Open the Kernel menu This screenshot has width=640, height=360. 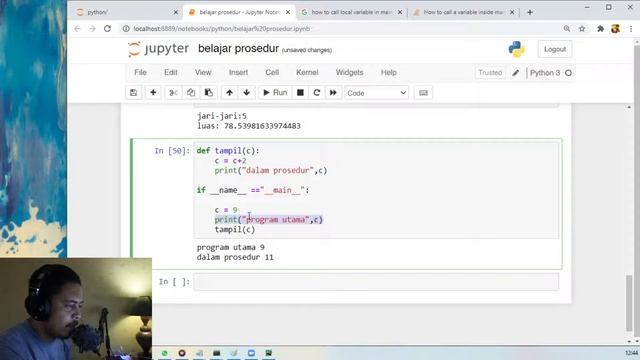coord(307,72)
